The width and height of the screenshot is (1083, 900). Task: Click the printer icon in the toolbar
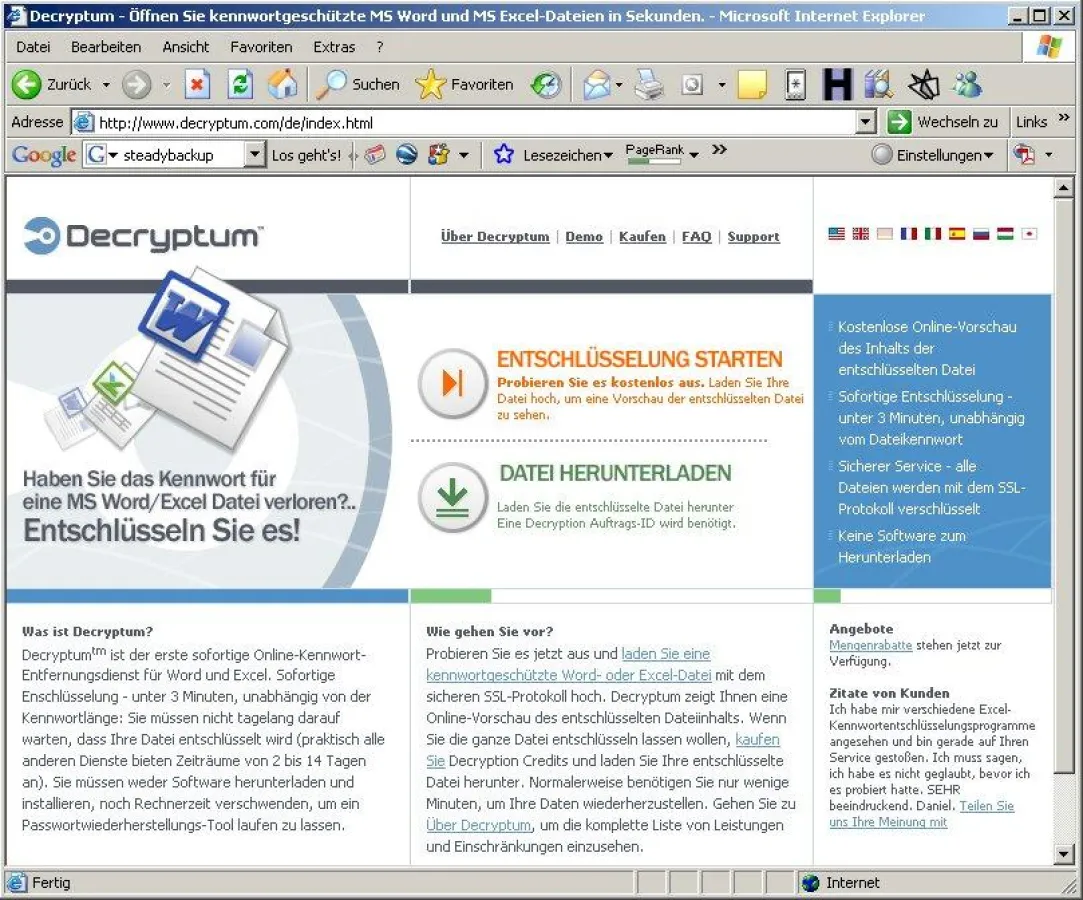(x=649, y=85)
